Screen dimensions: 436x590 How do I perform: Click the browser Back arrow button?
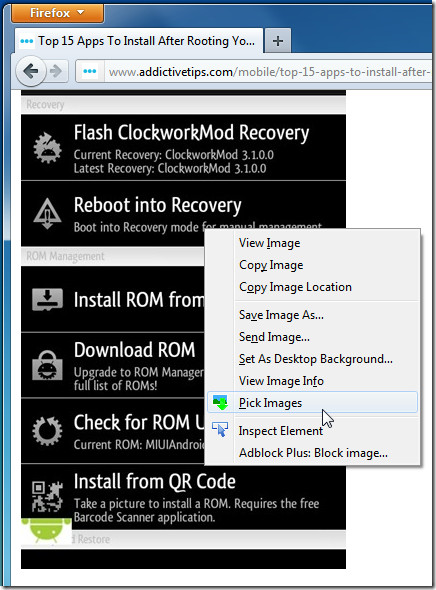(31, 71)
